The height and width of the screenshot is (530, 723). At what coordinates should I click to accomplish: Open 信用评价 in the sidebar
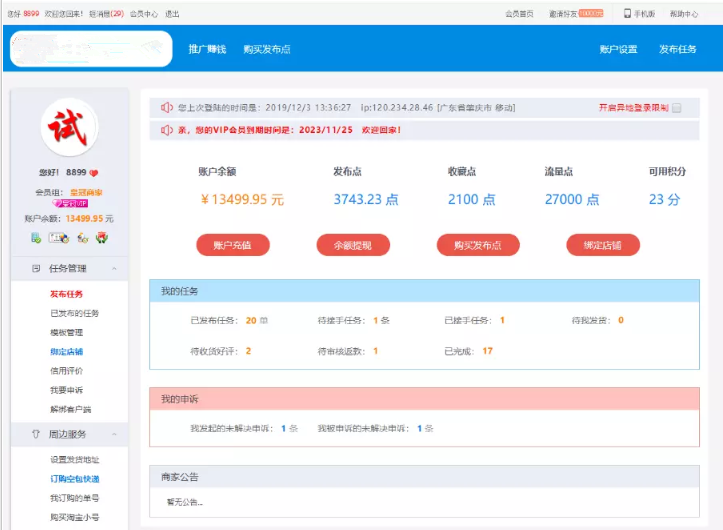click(66, 371)
